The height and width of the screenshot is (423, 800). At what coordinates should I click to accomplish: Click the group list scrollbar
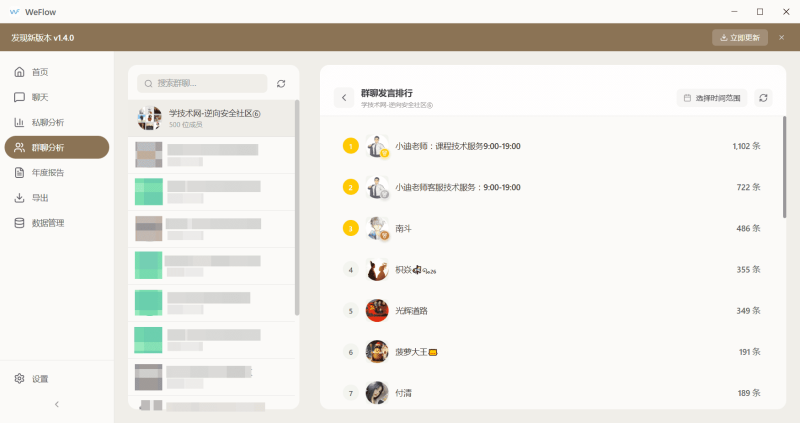coord(297,208)
